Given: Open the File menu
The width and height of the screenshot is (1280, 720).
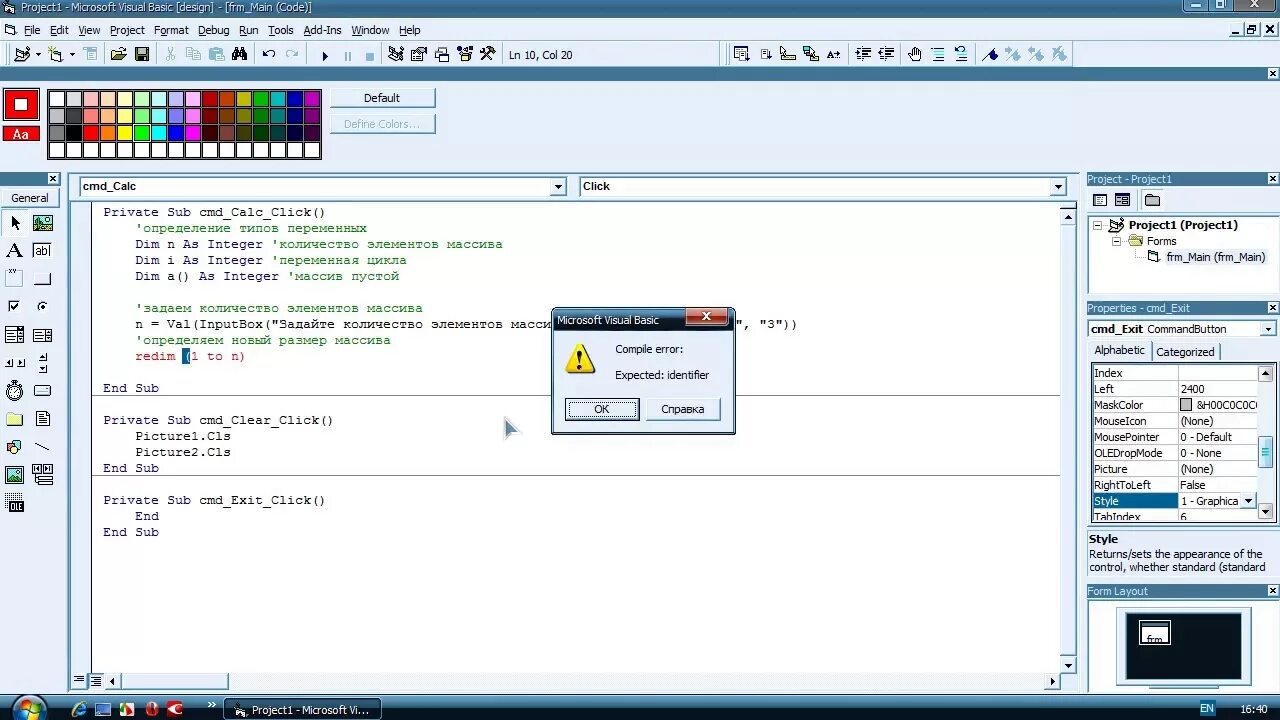Looking at the screenshot, I should (x=32, y=30).
